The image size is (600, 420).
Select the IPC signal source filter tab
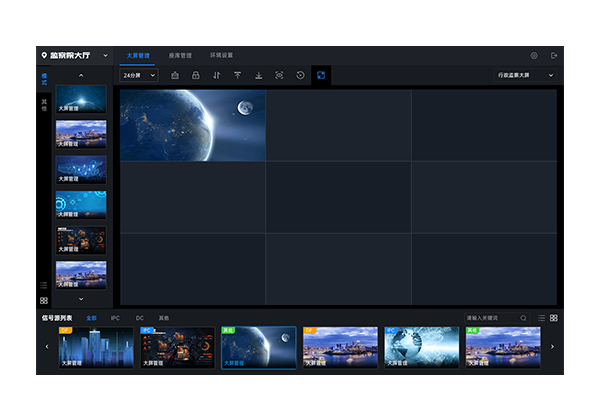pyautogui.click(x=115, y=318)
